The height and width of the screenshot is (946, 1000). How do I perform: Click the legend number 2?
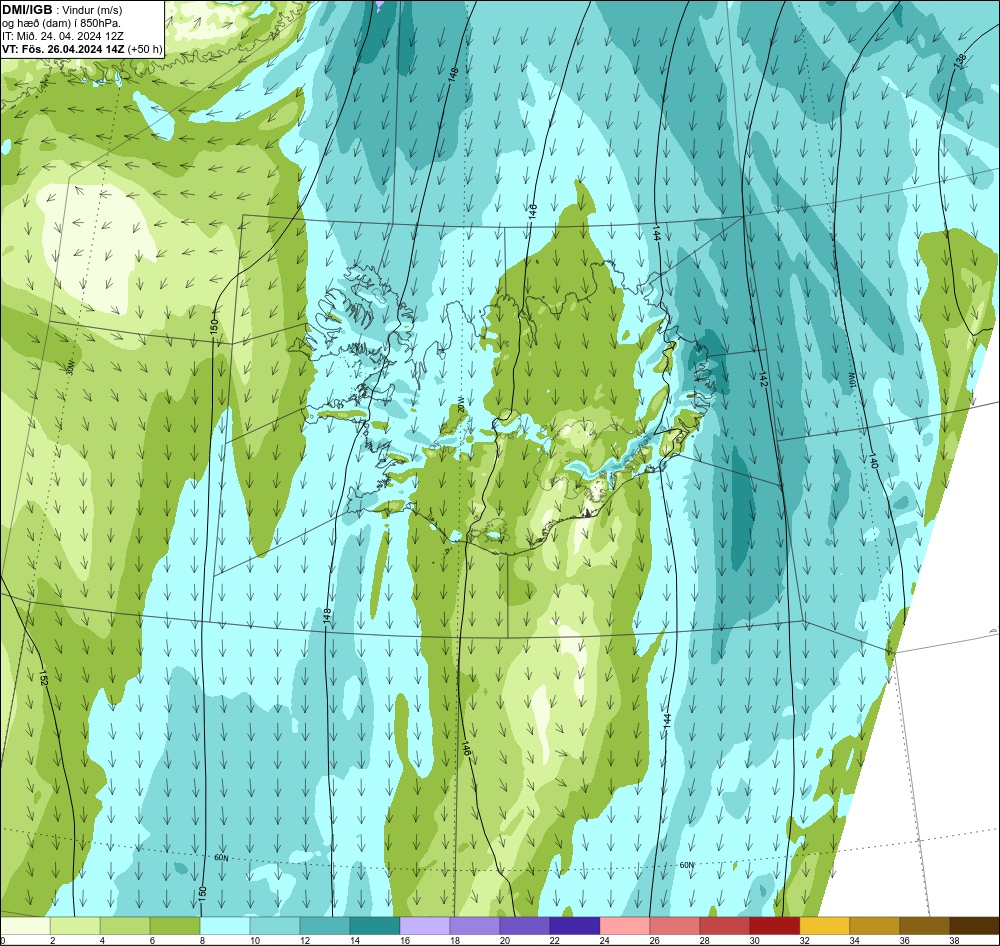click(53, 940)
